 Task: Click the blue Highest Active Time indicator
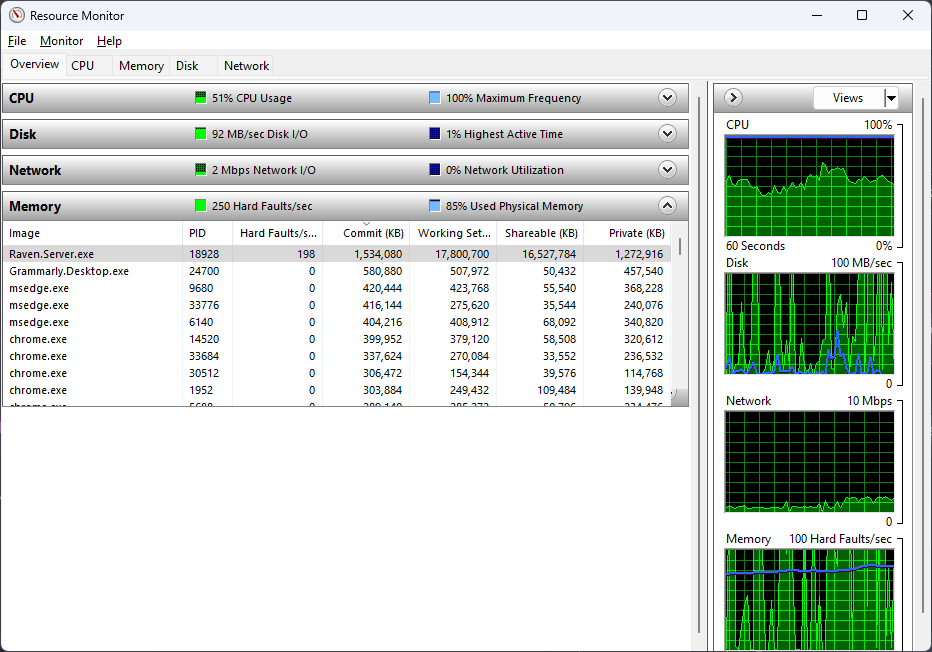(x=434, y=134)
